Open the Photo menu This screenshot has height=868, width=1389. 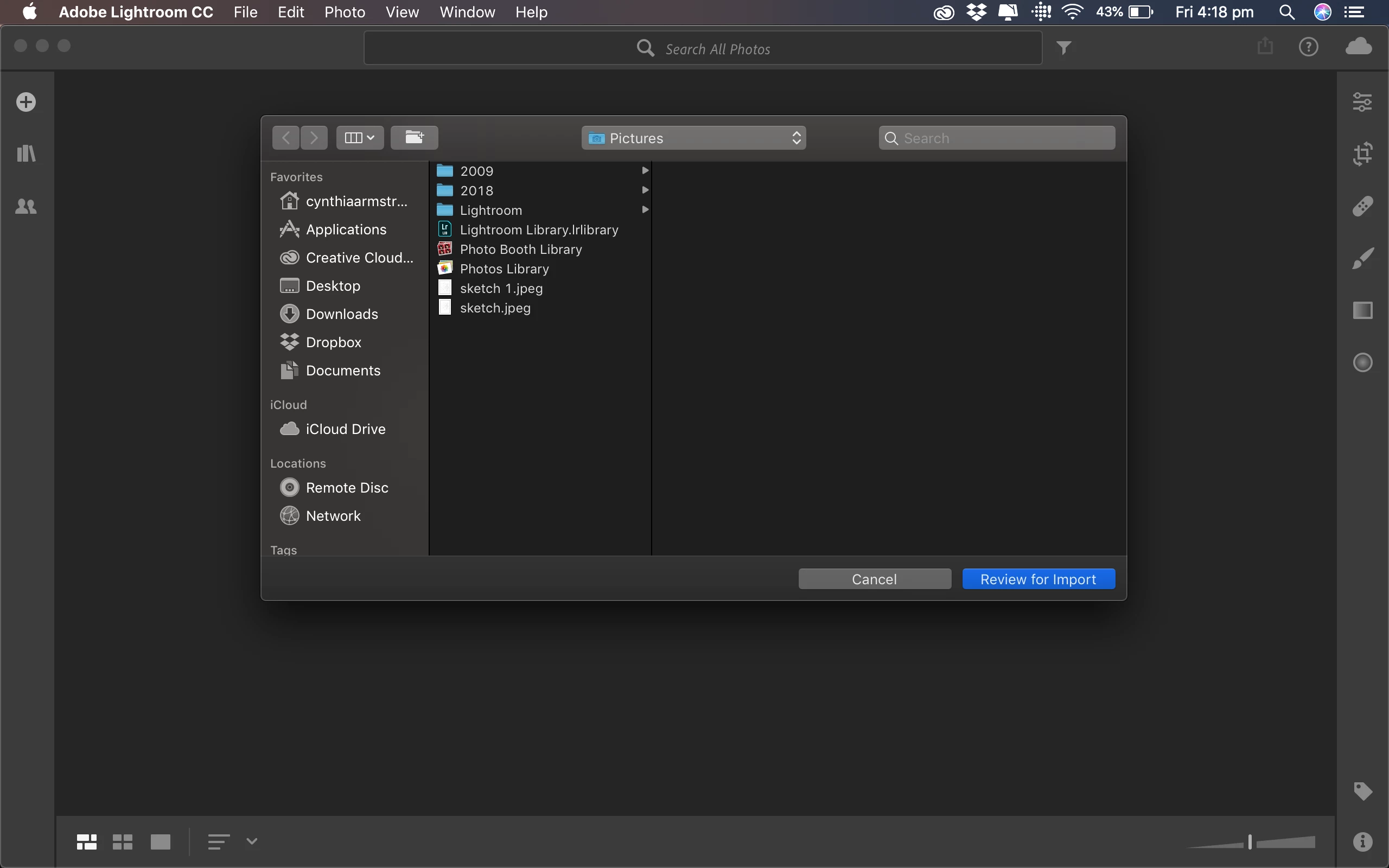click(x=345, y=12)
